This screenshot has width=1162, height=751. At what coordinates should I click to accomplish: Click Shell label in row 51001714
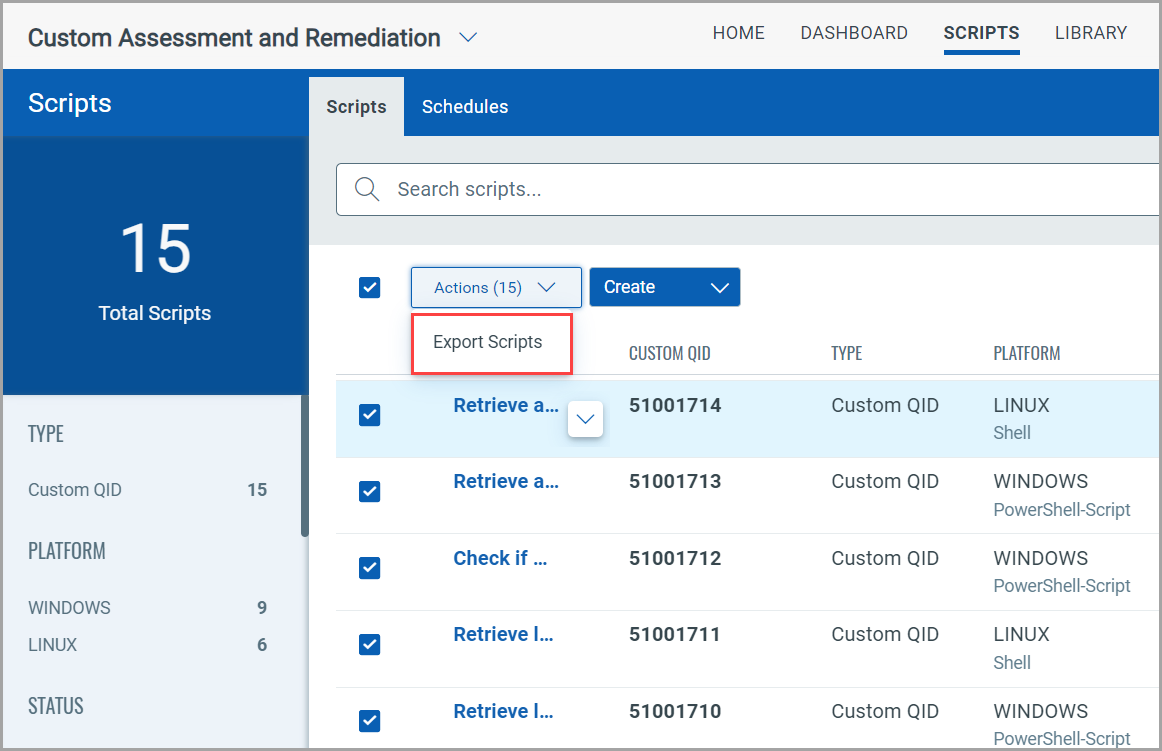(x=1012, y=433)
